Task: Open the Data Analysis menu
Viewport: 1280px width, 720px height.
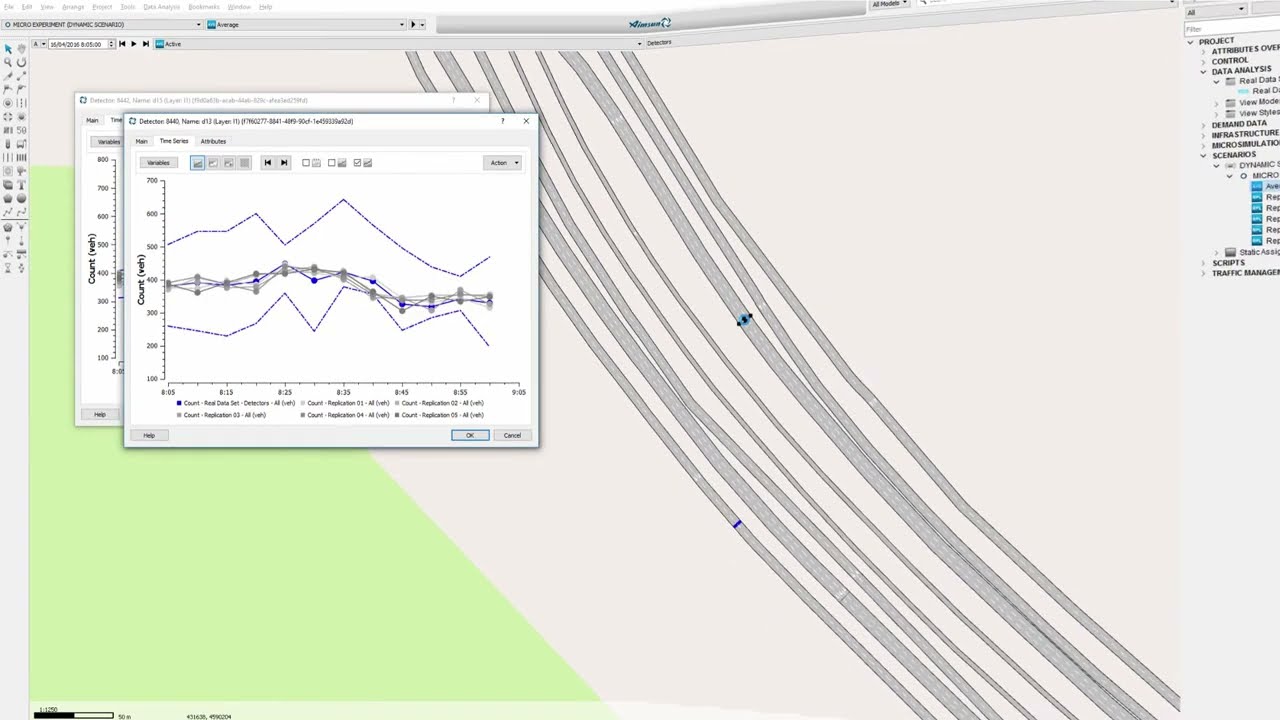Action: click(162, 7)
